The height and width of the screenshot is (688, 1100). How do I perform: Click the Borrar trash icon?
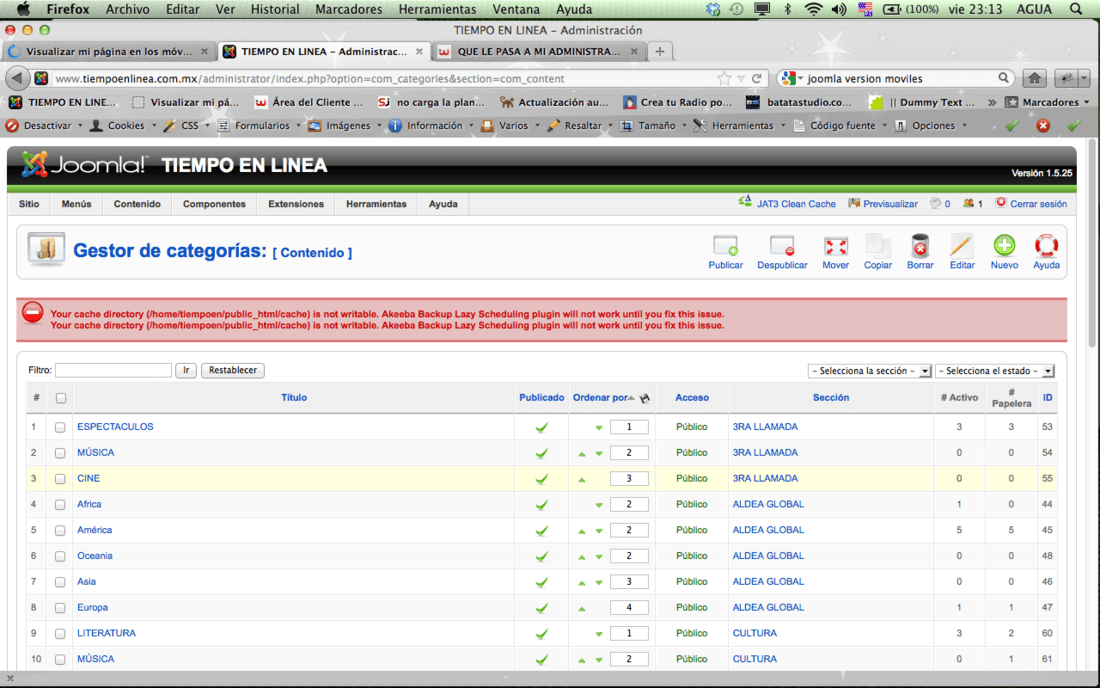tap(920, 246)
